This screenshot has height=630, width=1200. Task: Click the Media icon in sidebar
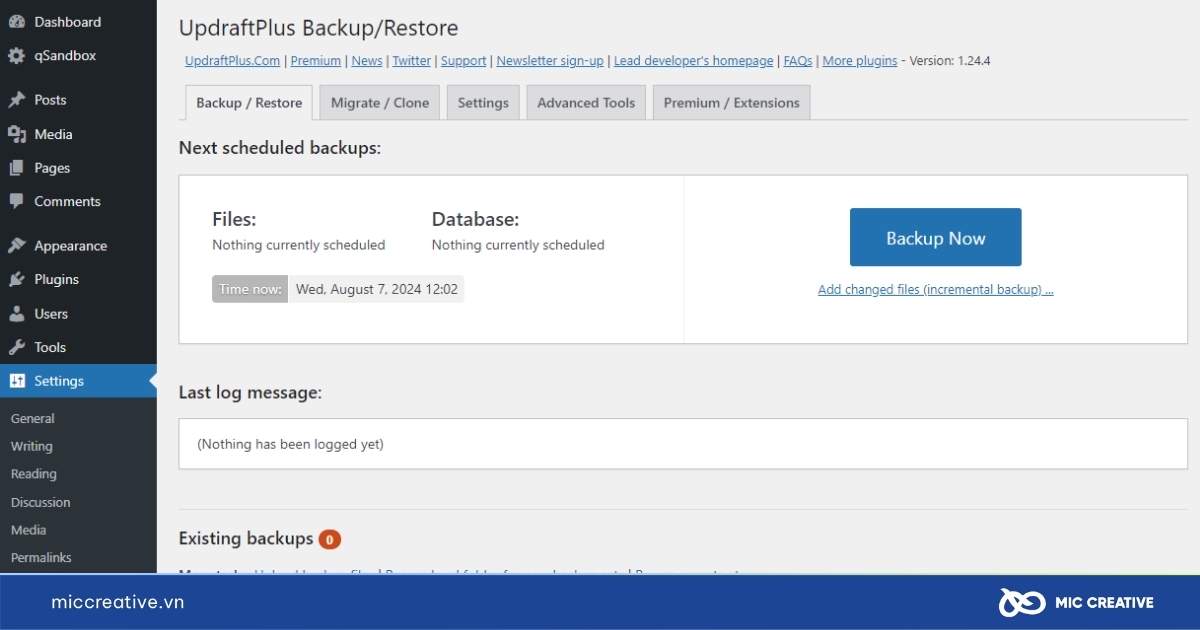coord(17,134)
